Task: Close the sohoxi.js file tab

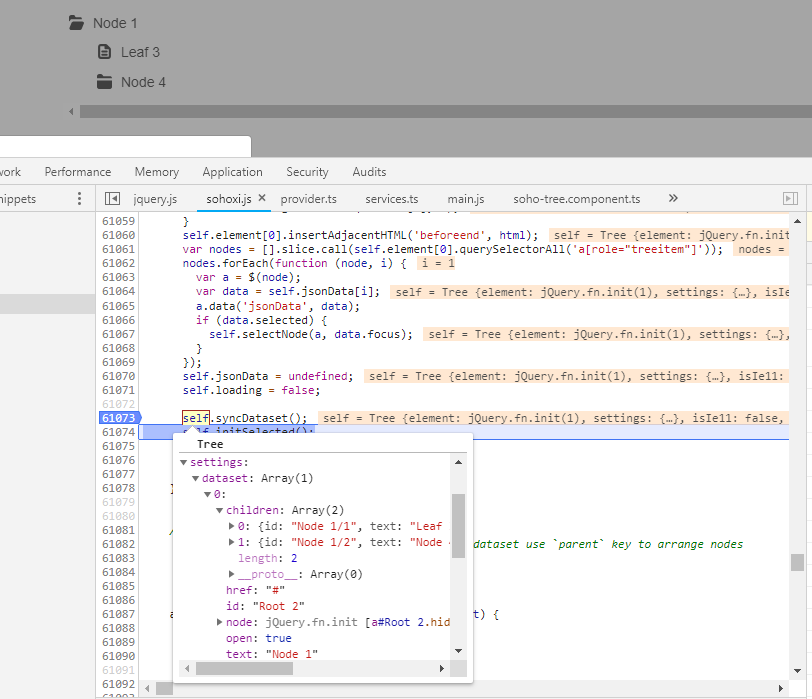Action: [x=263, y=198]
